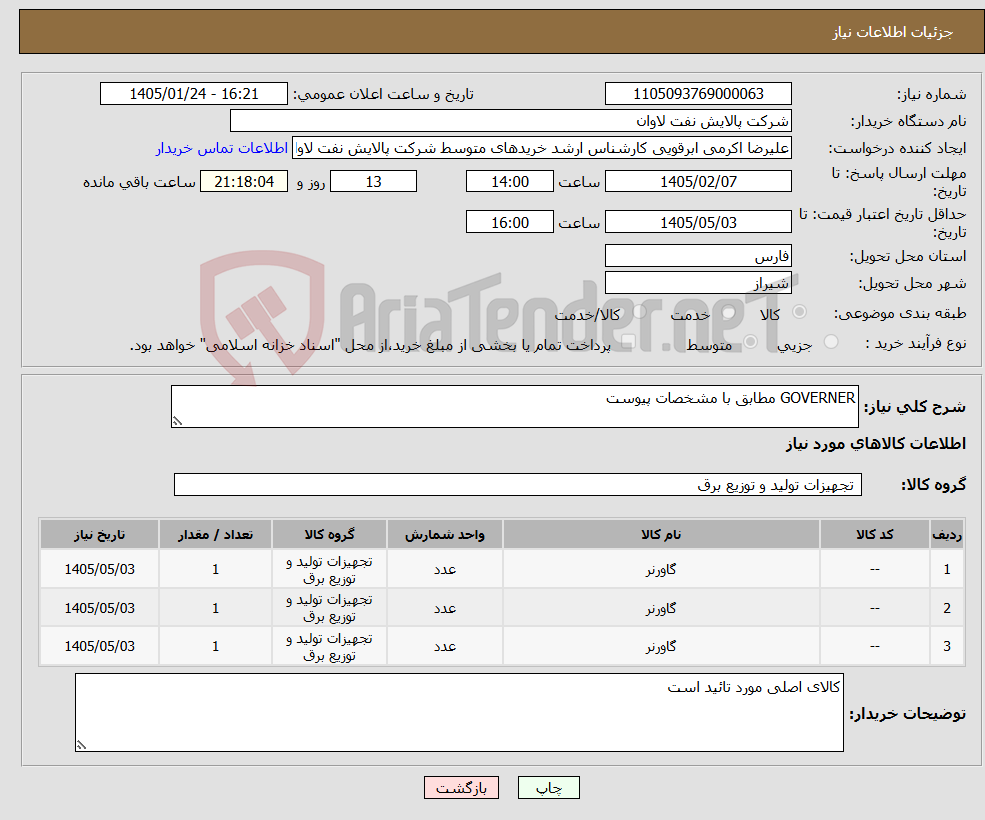
Task: Click the unit عدد in row 2
Action: pyautogui.click(x=445, y=608)
